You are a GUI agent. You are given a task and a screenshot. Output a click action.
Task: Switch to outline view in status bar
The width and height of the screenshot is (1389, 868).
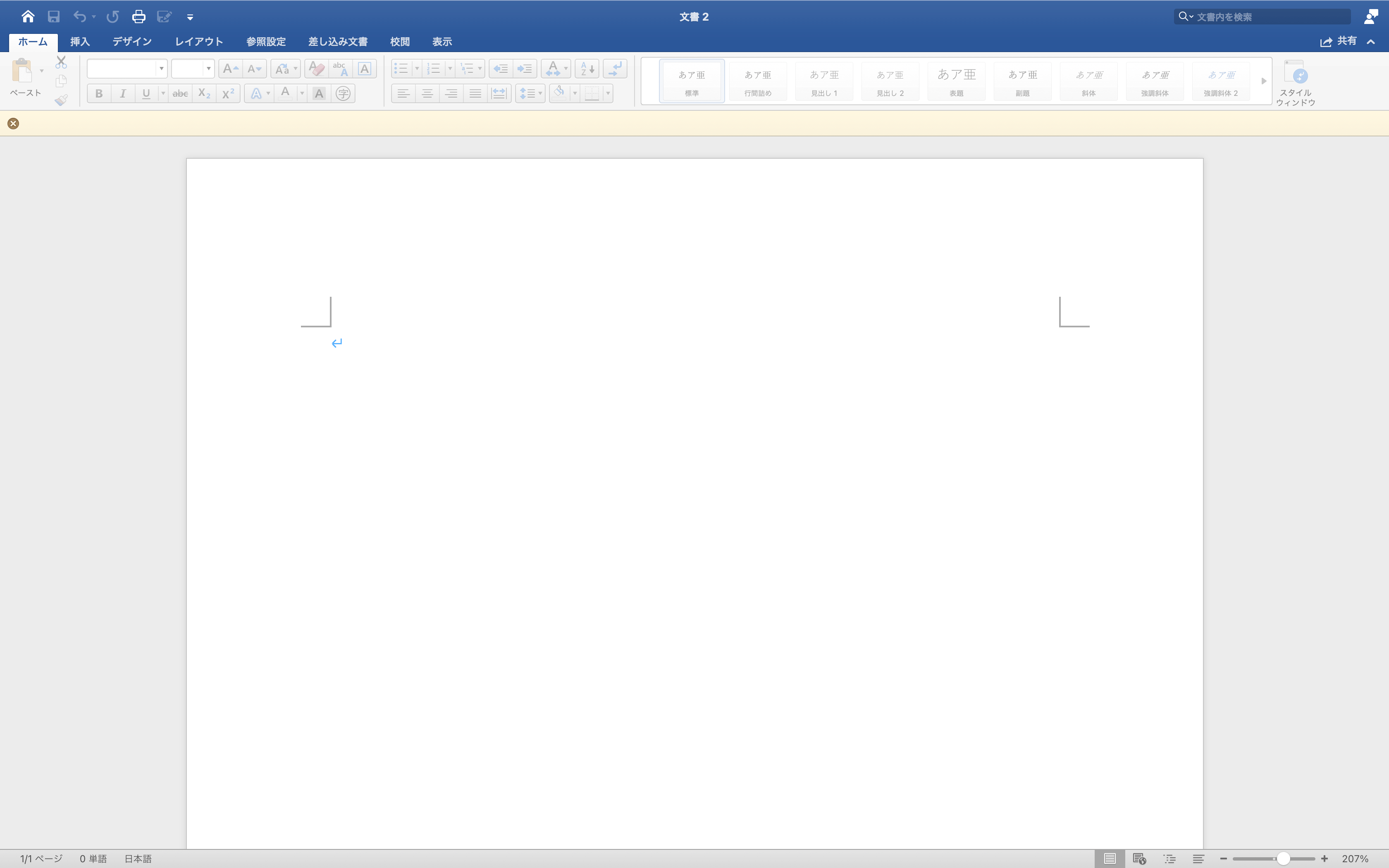point(1169,859)
